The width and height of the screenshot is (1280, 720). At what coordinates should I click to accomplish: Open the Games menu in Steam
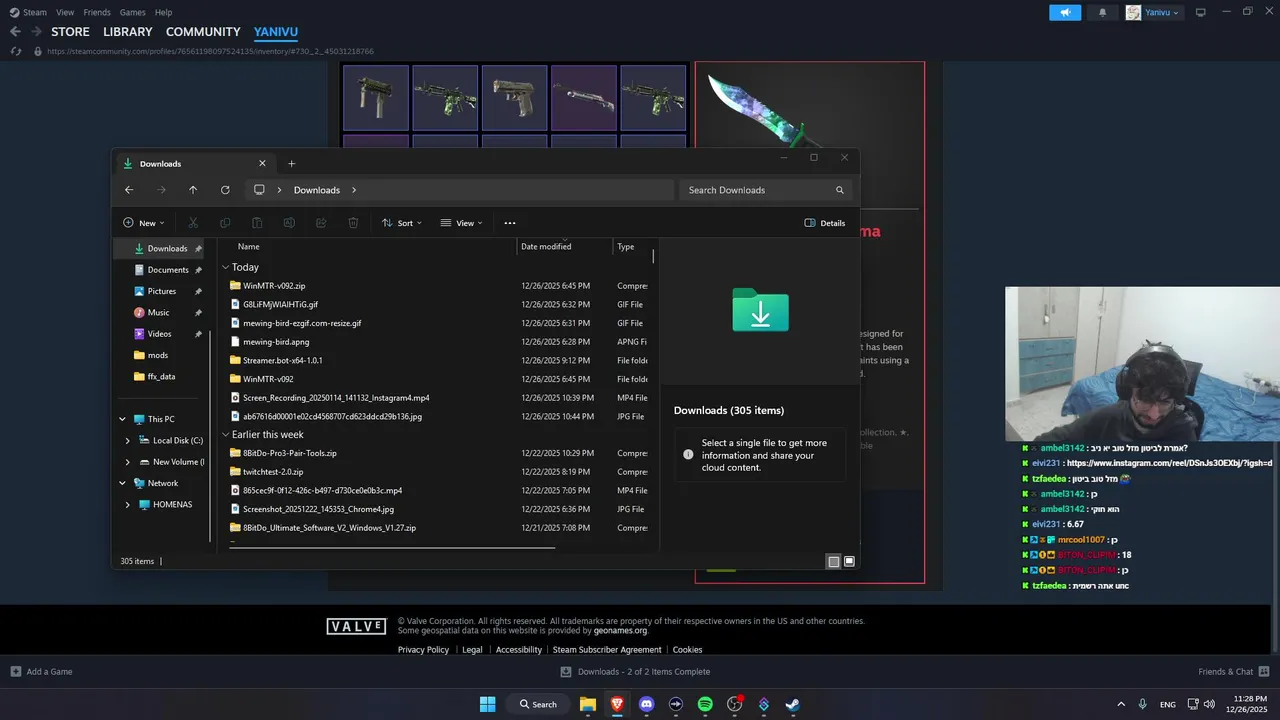click(132, 12)
